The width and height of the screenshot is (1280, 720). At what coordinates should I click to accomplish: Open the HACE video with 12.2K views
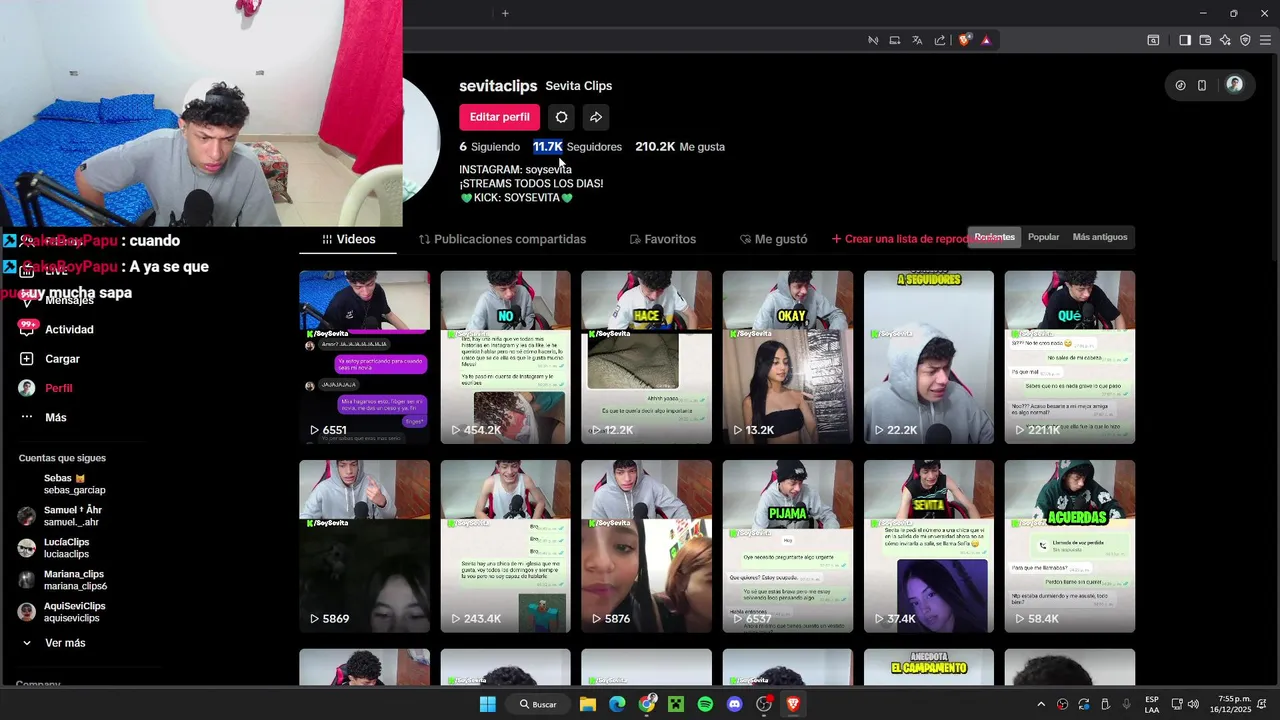[646, 357]
